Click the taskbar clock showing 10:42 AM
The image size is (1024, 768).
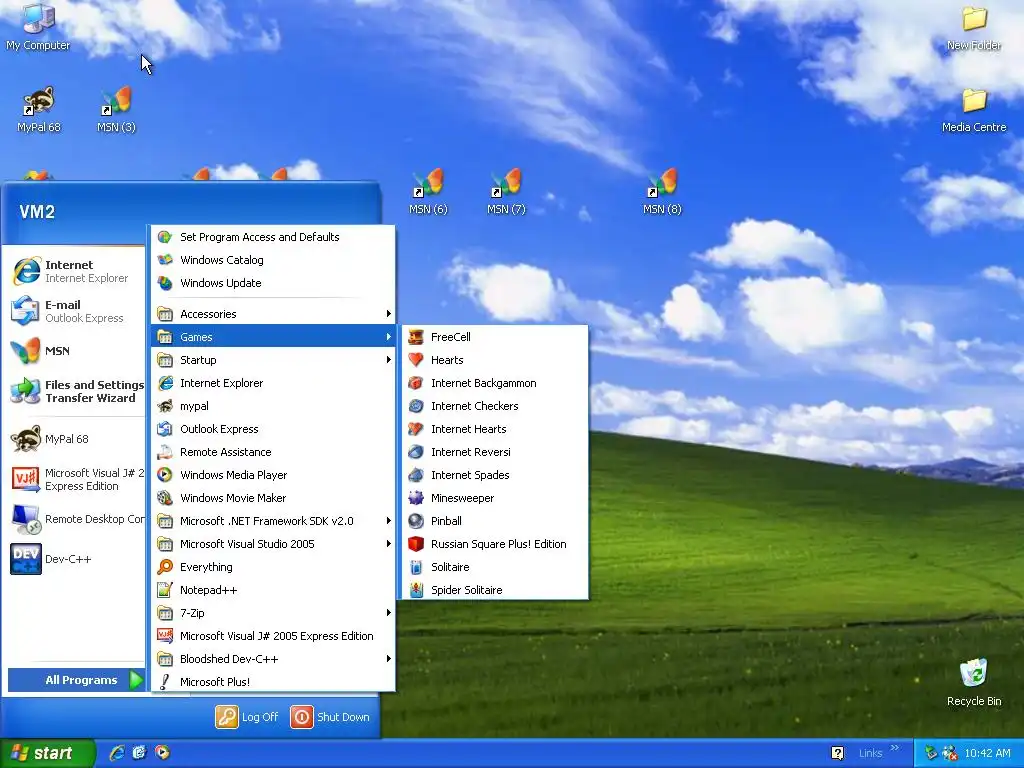987,753
